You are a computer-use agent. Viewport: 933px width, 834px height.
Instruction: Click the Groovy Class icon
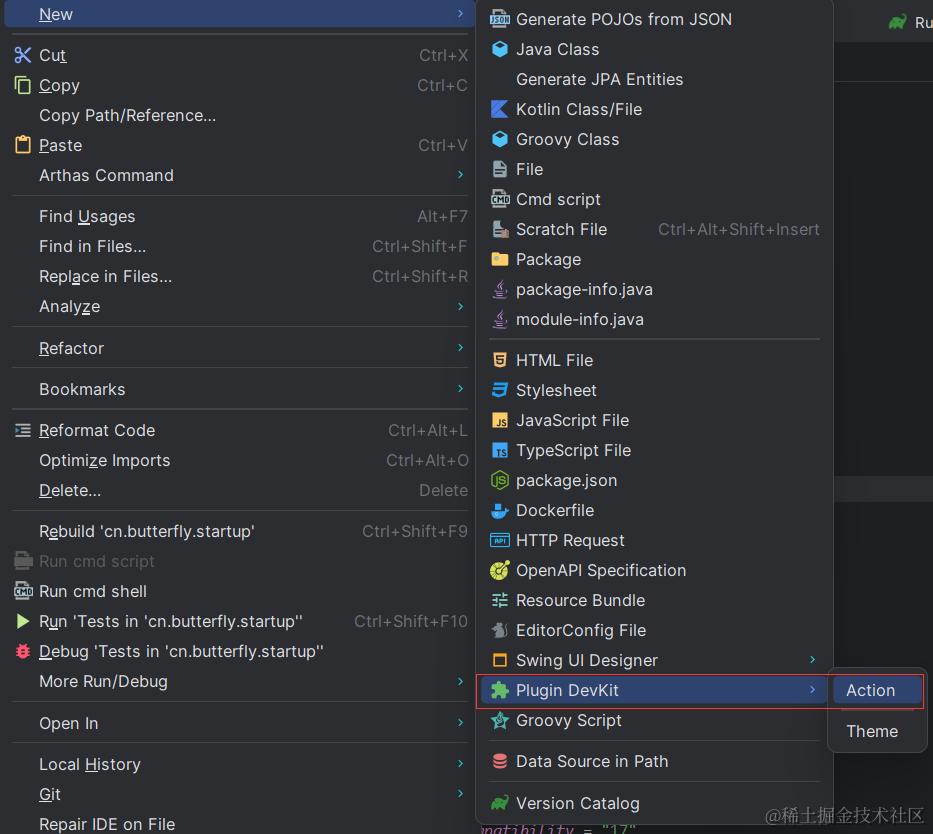[500, 139]
